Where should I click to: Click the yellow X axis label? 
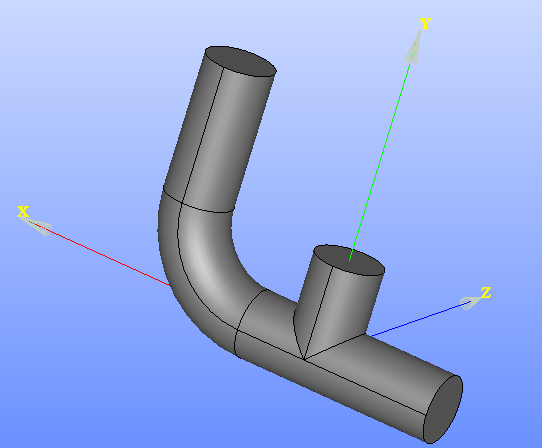tap(23, 212)
